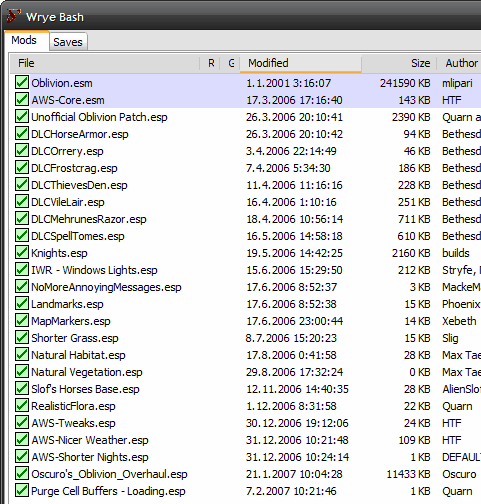This screenshot has width=481, height=504.
Task: Select Slof's Horses Base.esp file name
Action: 85,389
